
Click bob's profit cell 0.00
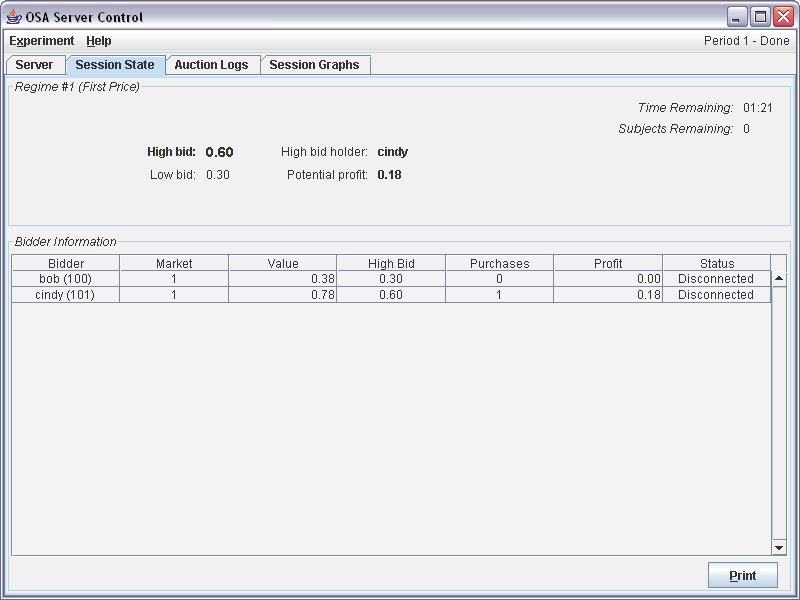click(608, 279)
